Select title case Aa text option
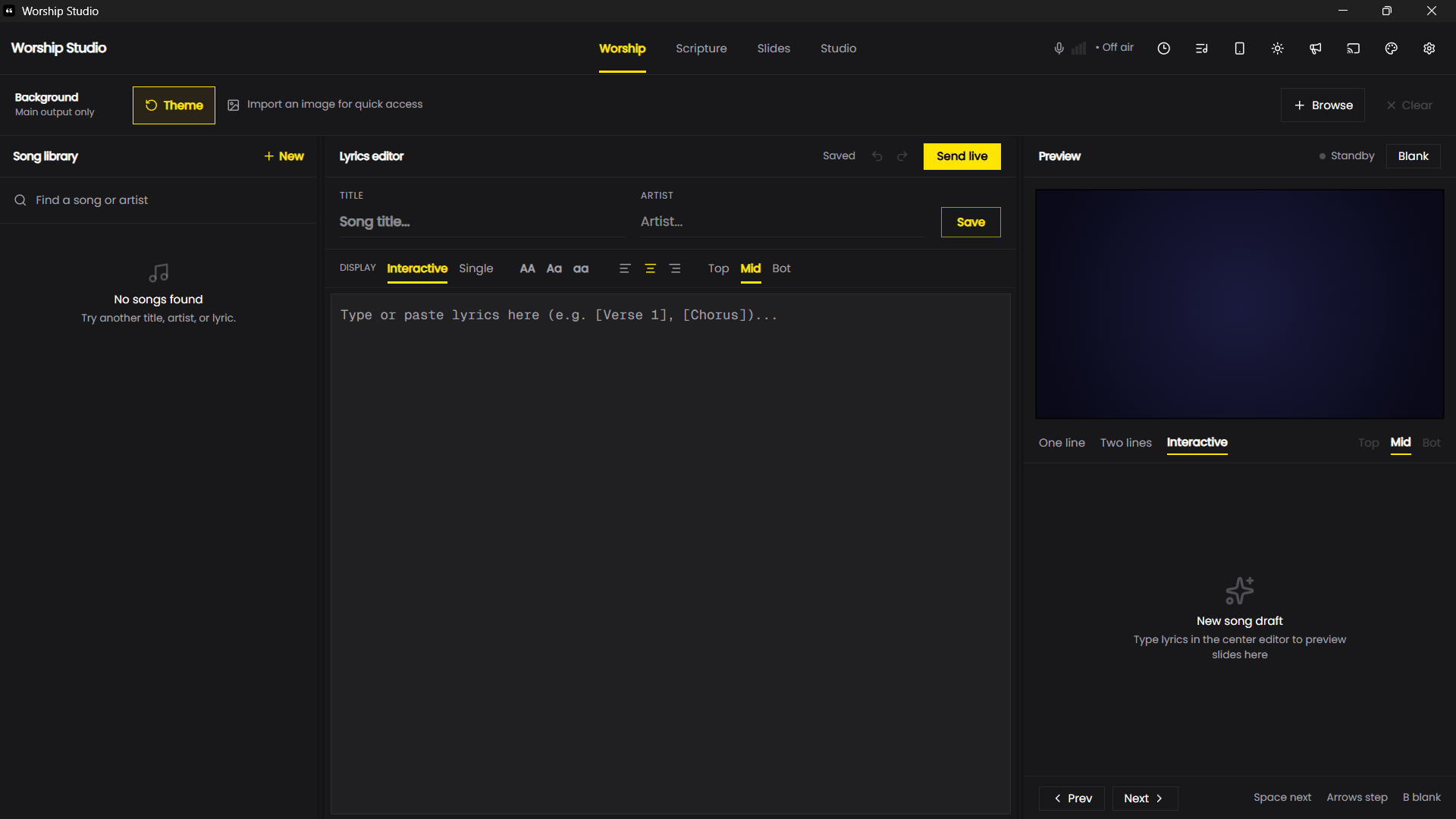 [554, 268]
